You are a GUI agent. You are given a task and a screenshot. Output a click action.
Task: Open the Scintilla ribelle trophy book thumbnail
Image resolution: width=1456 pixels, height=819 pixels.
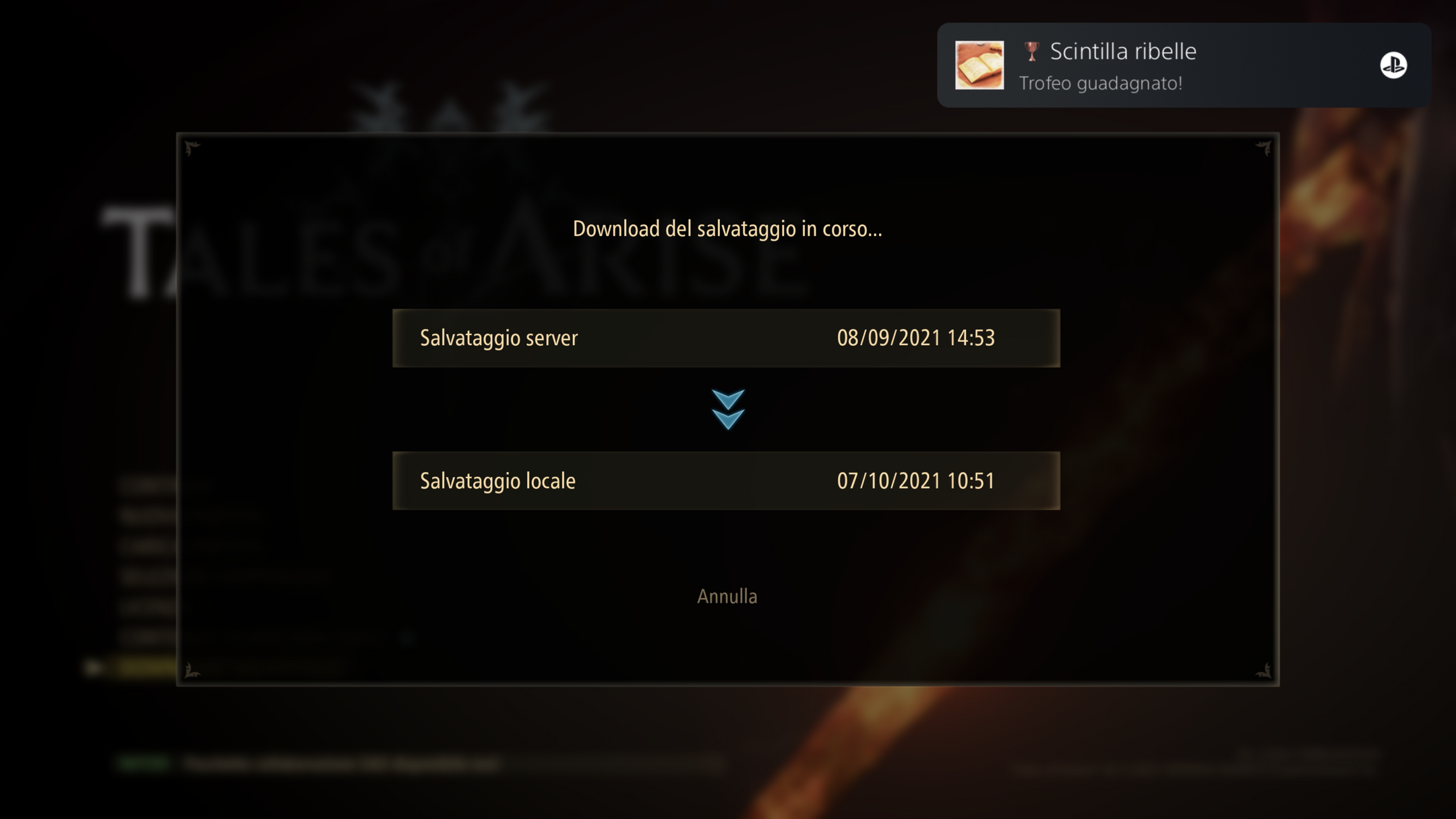pos(979,65)
